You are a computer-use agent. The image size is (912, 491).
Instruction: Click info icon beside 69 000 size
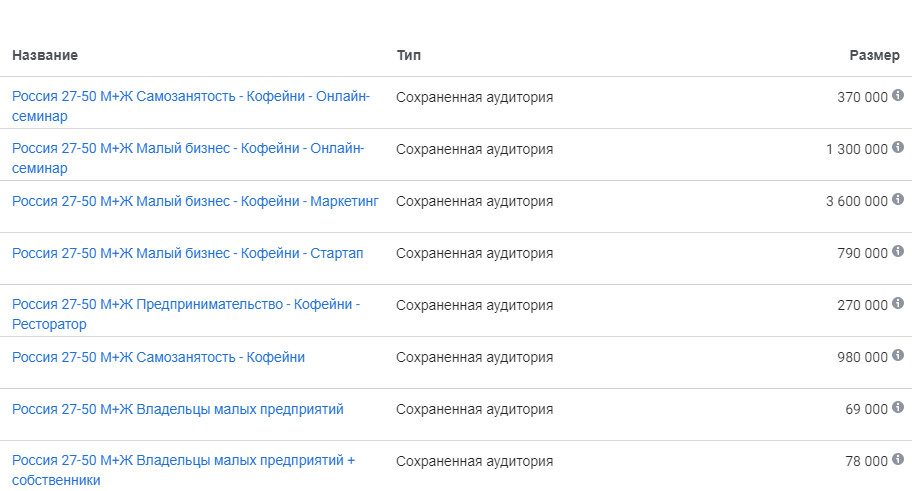pyautogui.click(x=898, y=407)
